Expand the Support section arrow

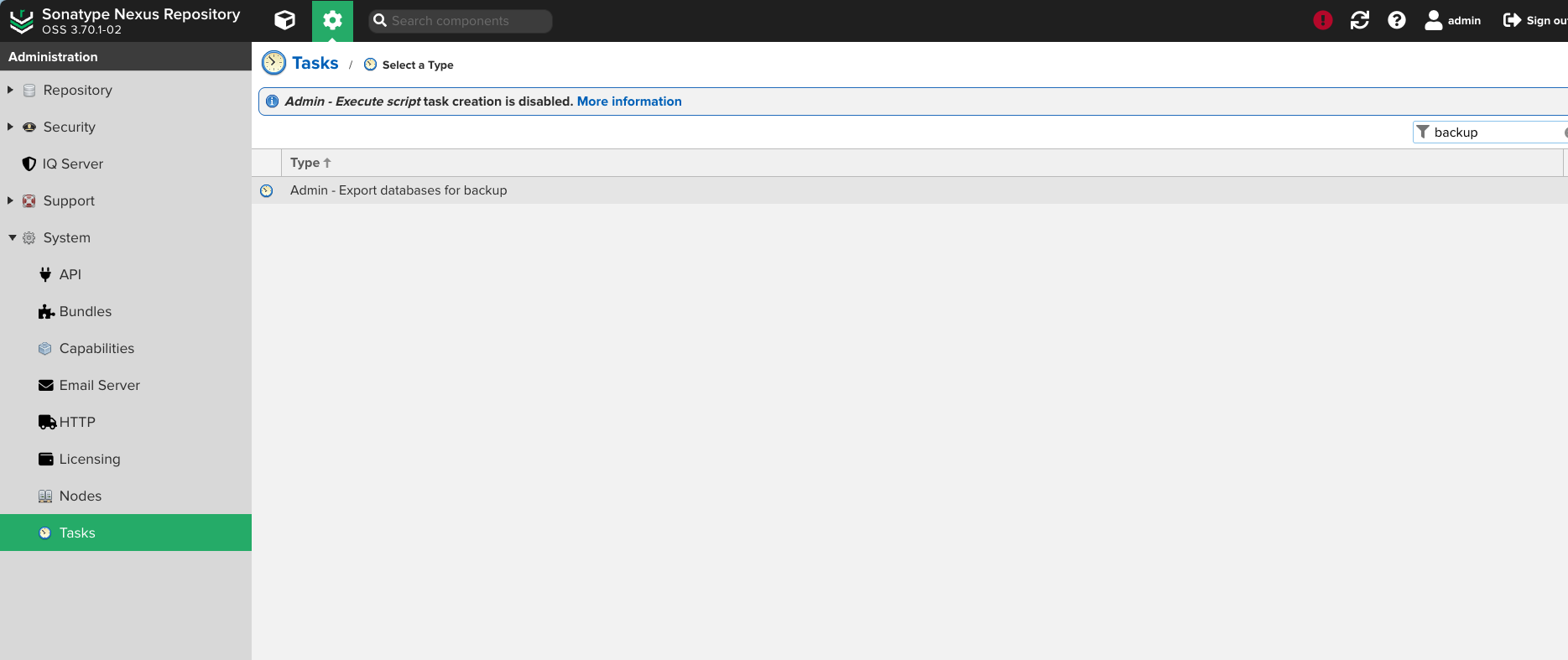pos(11,200)
